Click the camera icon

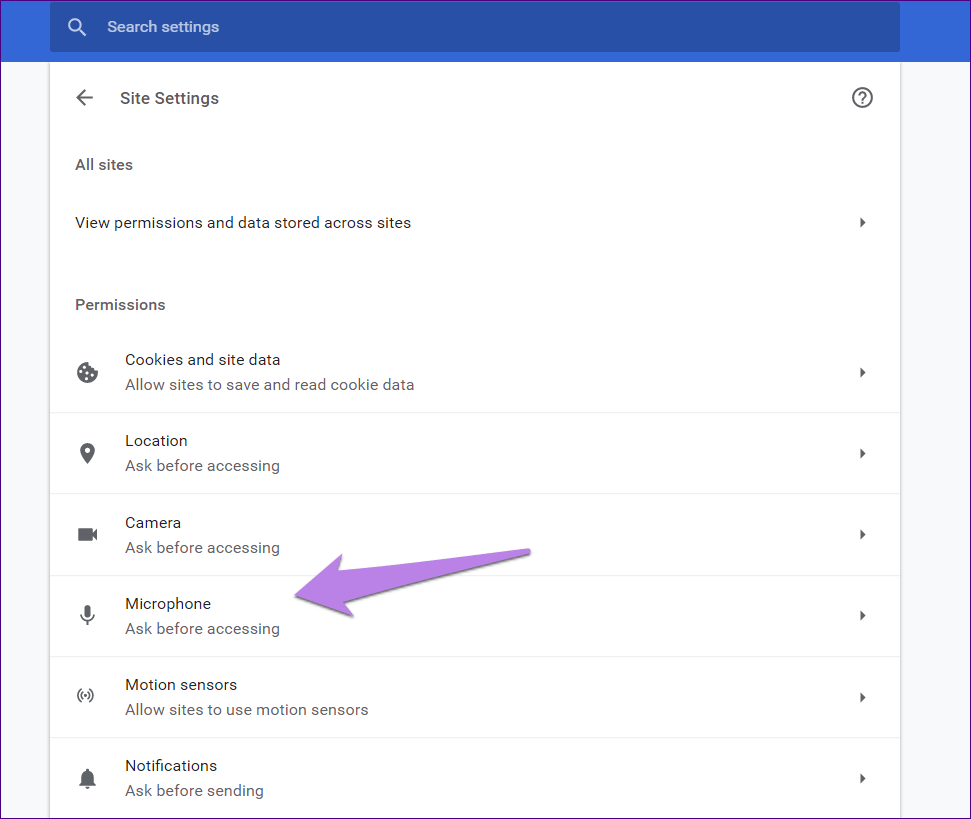click(x=88, y=535)
